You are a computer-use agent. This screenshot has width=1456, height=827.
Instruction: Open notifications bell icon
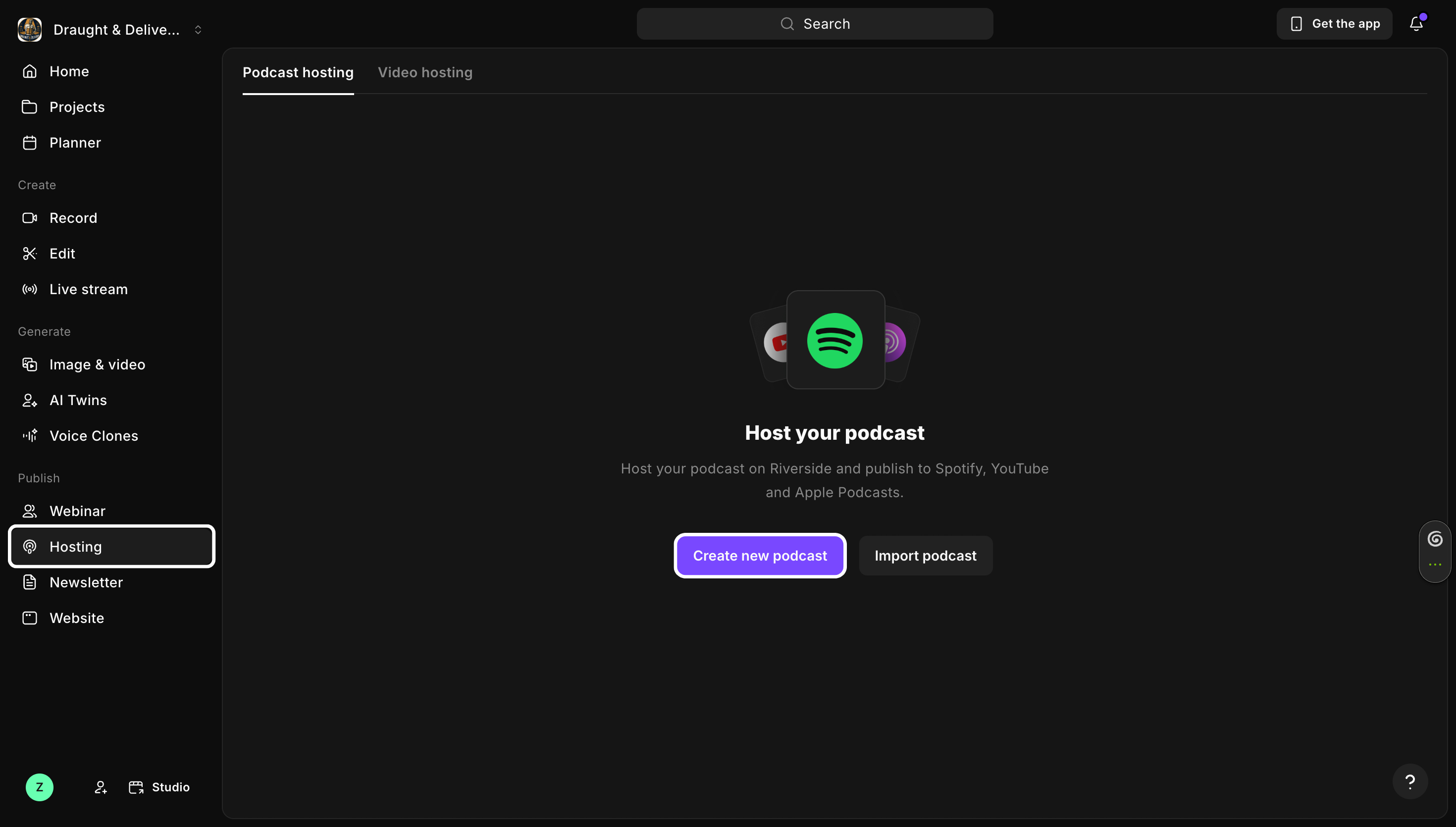coord(1416,23)
